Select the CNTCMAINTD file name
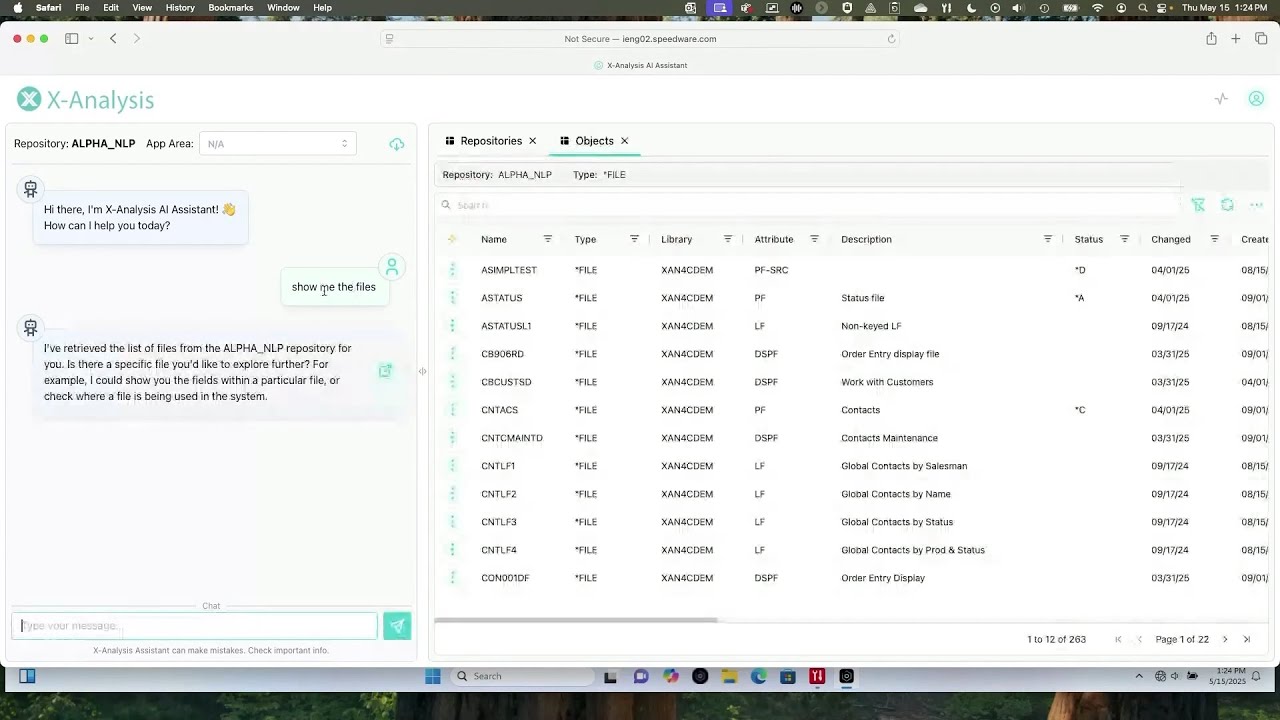1280x720 pixels. coord(512,438)
